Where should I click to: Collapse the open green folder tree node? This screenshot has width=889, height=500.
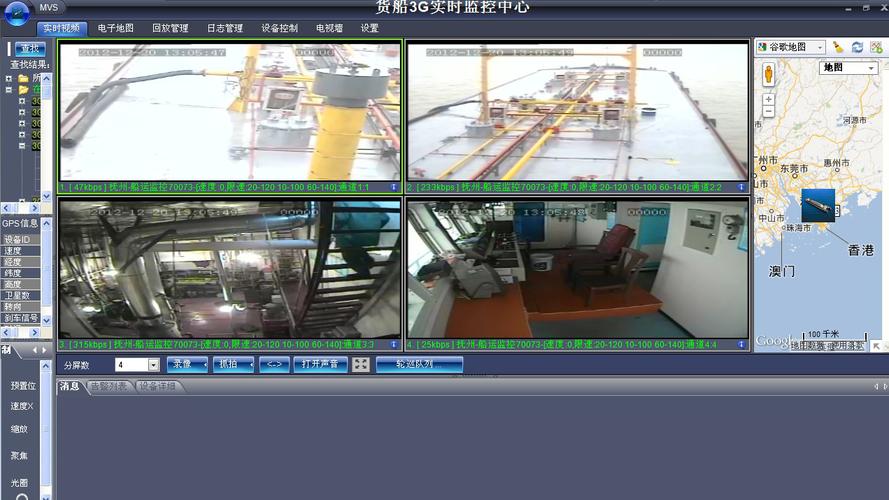[9, 90]
